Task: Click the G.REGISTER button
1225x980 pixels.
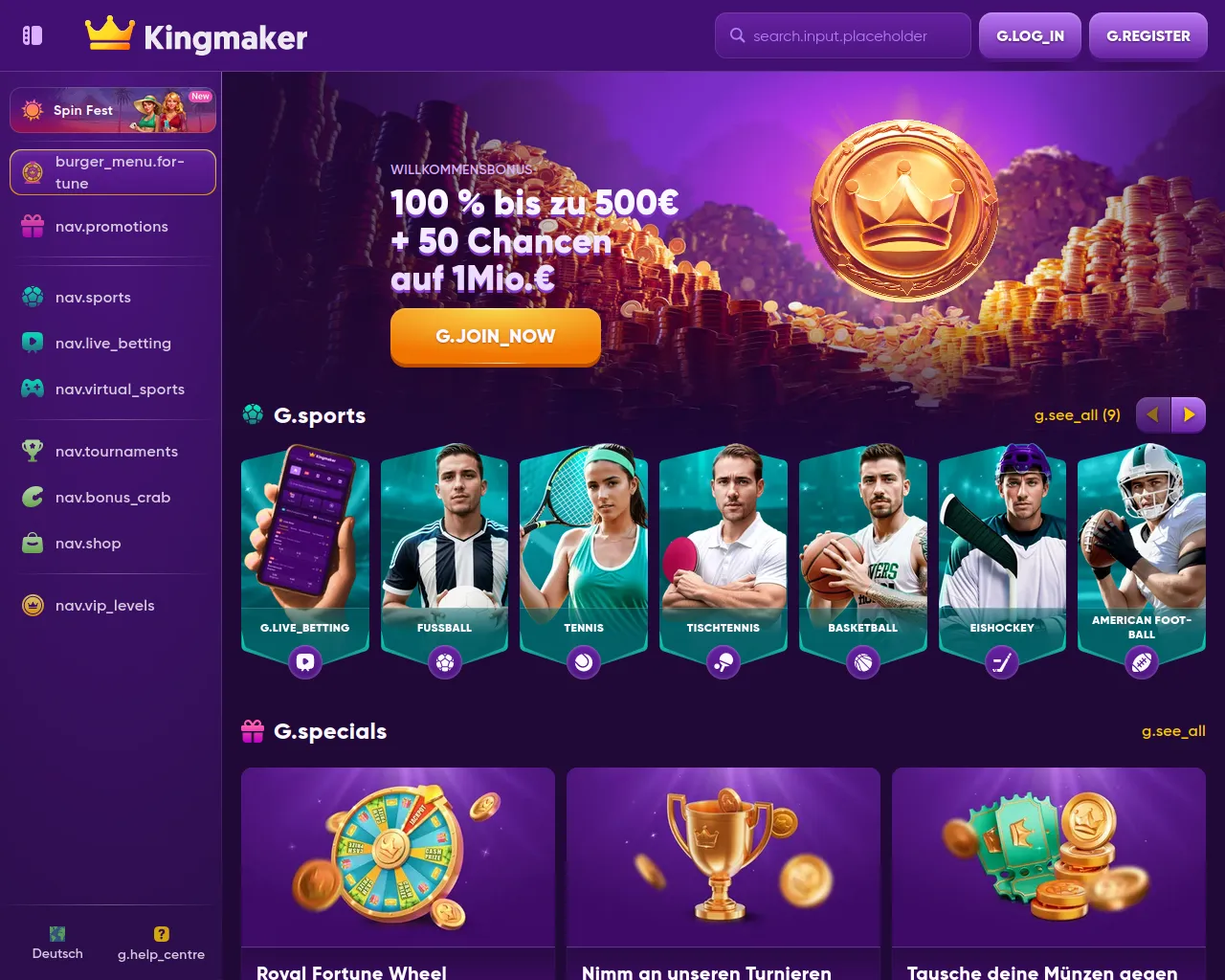Action: pyautogui.click(x=1148, y=36)
